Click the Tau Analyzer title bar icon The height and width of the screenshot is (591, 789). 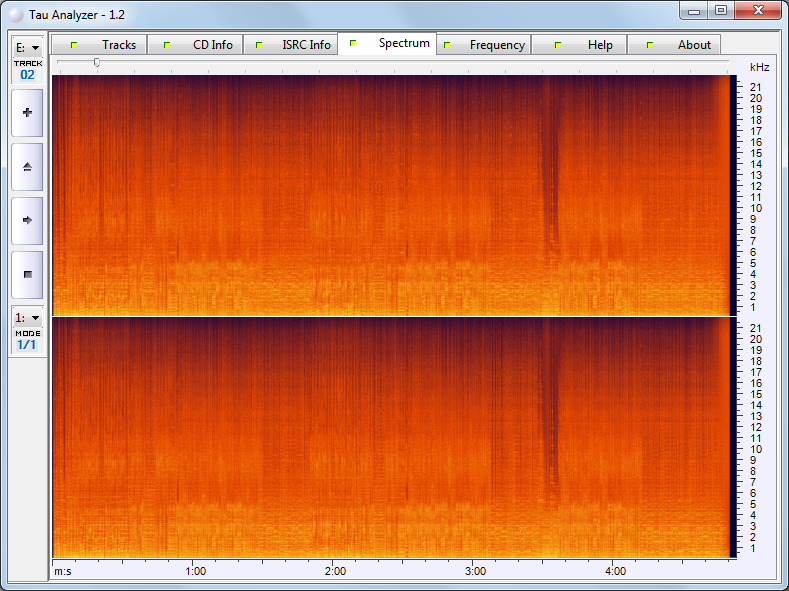coord(16,15)
